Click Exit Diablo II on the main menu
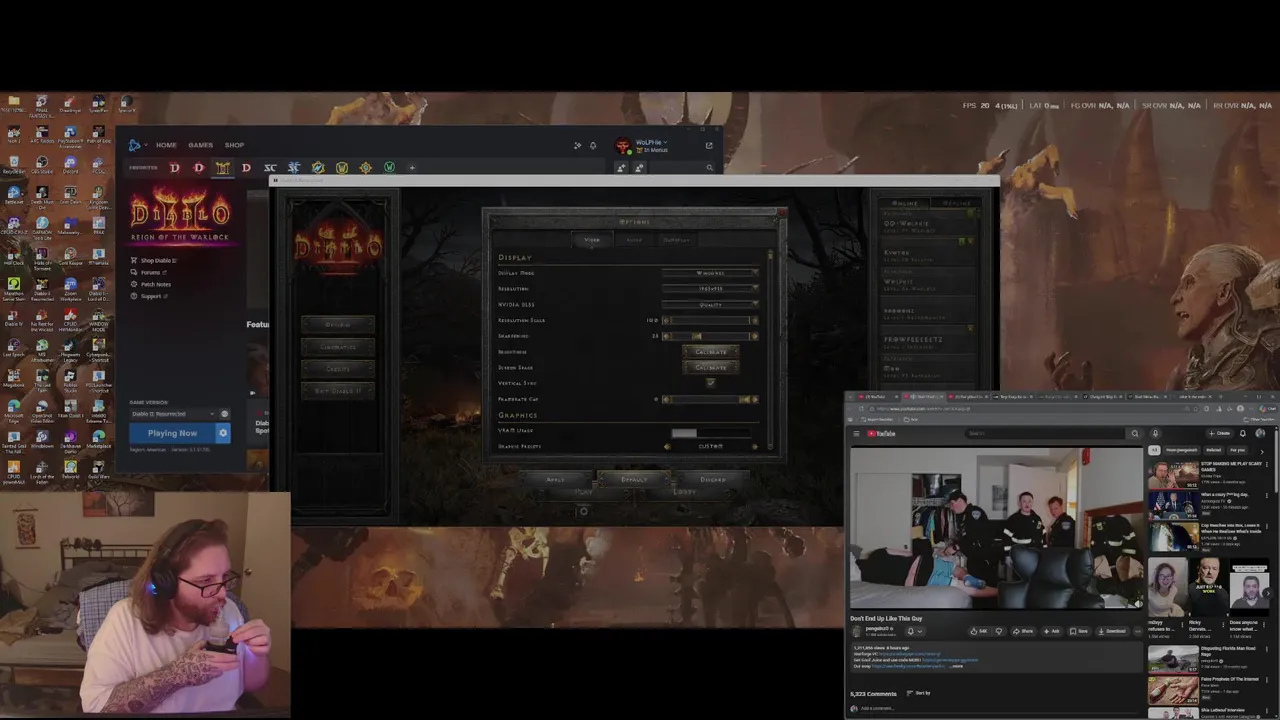Viewport: 1280px width, 720px height. (338, 391)
